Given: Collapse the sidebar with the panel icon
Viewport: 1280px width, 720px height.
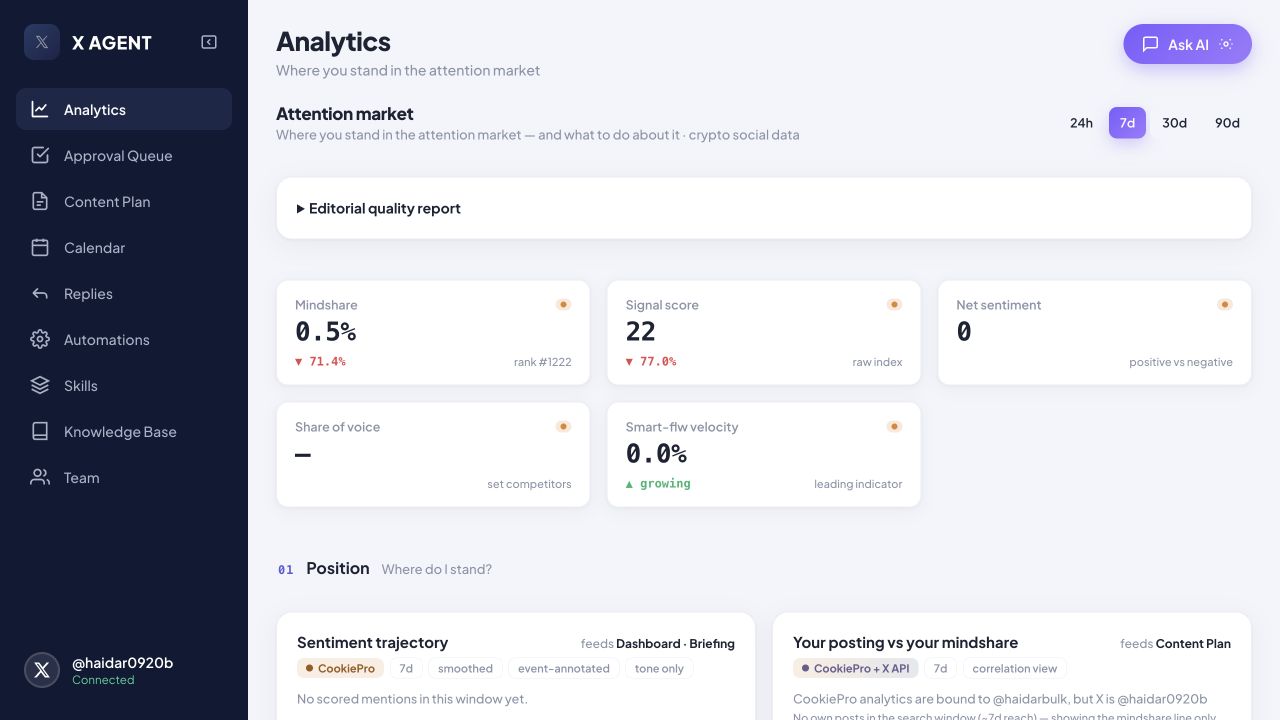Looking at the screenshot, I should click(x=209, y=42).
